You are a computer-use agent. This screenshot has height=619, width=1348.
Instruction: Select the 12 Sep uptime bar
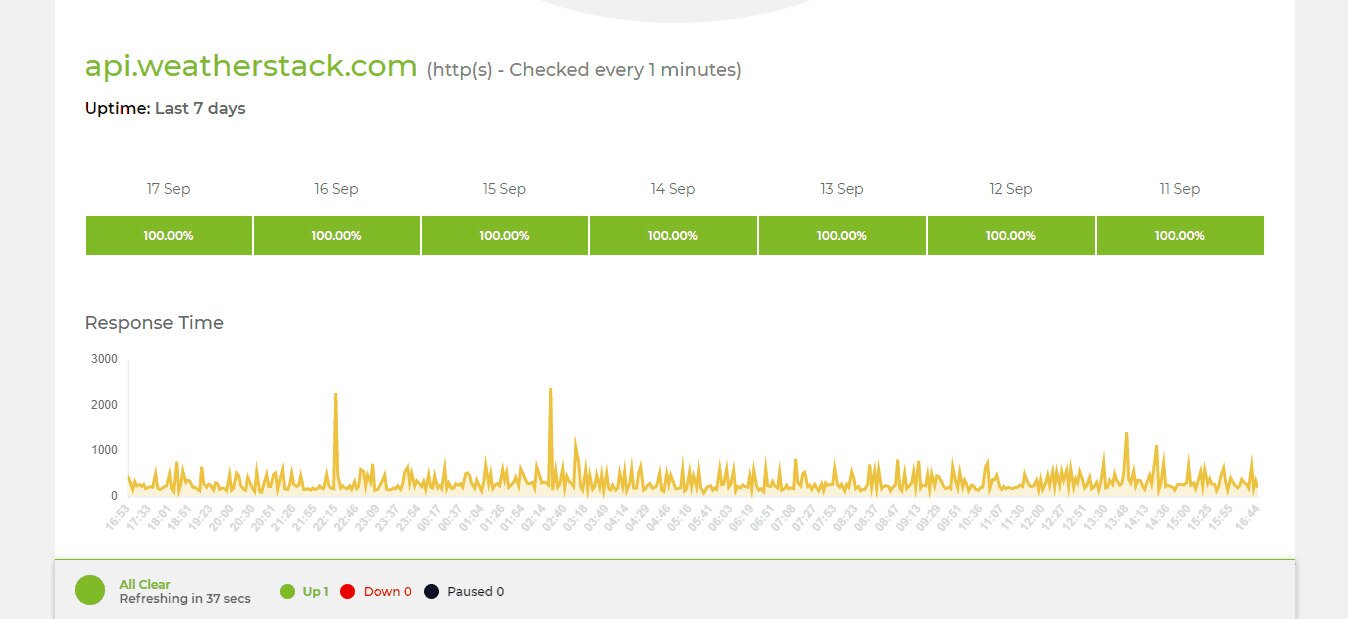1011,236
